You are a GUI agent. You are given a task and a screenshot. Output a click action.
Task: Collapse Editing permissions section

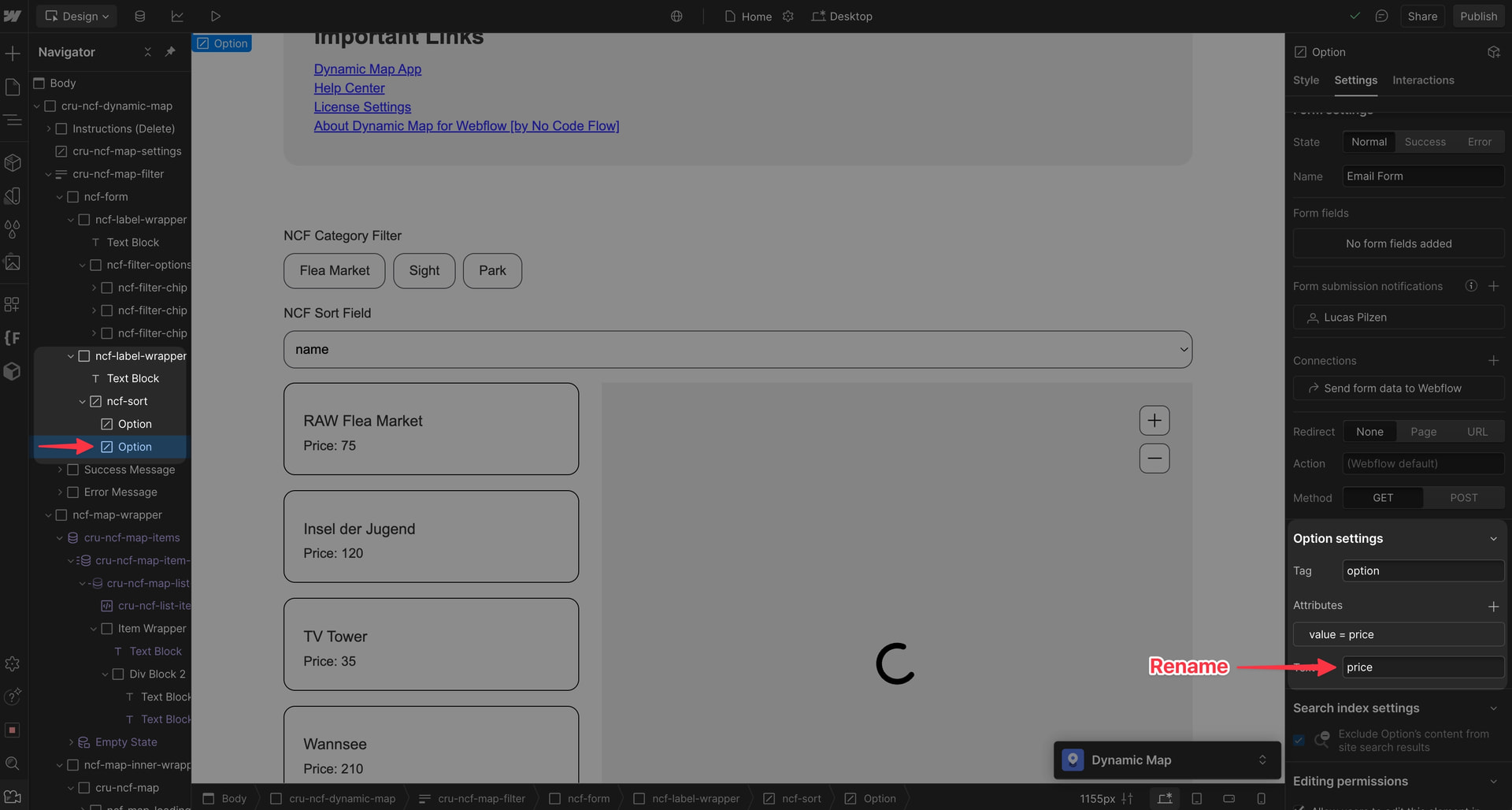coord(1494,782)
